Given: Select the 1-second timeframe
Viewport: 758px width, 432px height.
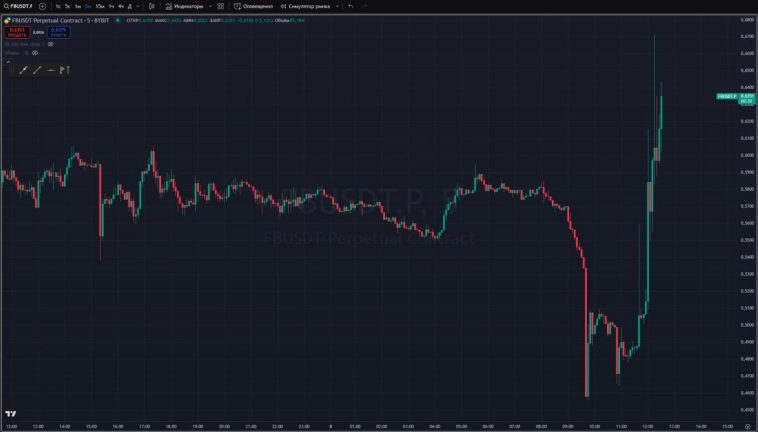Looking at the screenshot, I should click(x=58, y=6).
